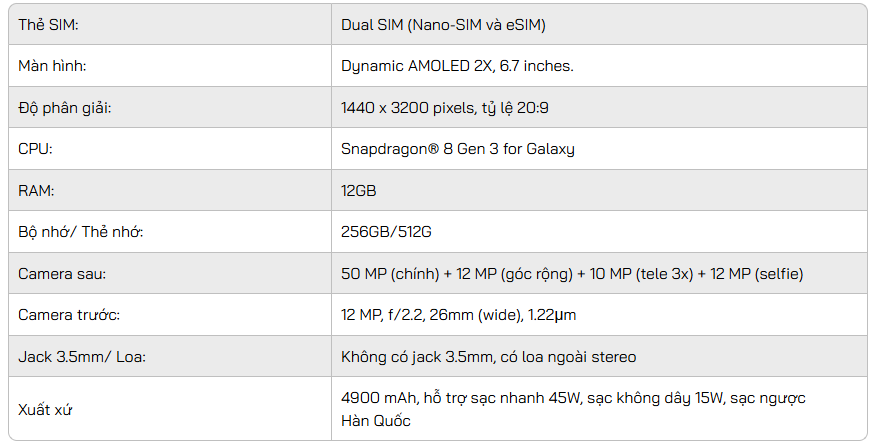This screenshot has height=444, width=881.
Task: Select the "Dynamic AMOLED 2X, 6.7 inches" value
Action: click(457, 66)
